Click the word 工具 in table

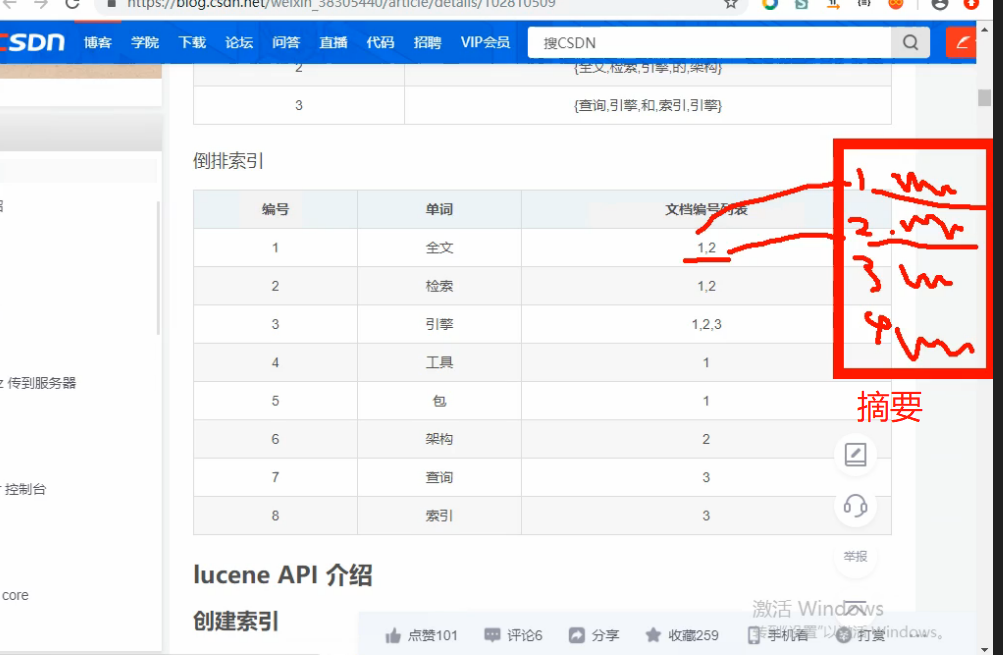[x=439, y=363]
